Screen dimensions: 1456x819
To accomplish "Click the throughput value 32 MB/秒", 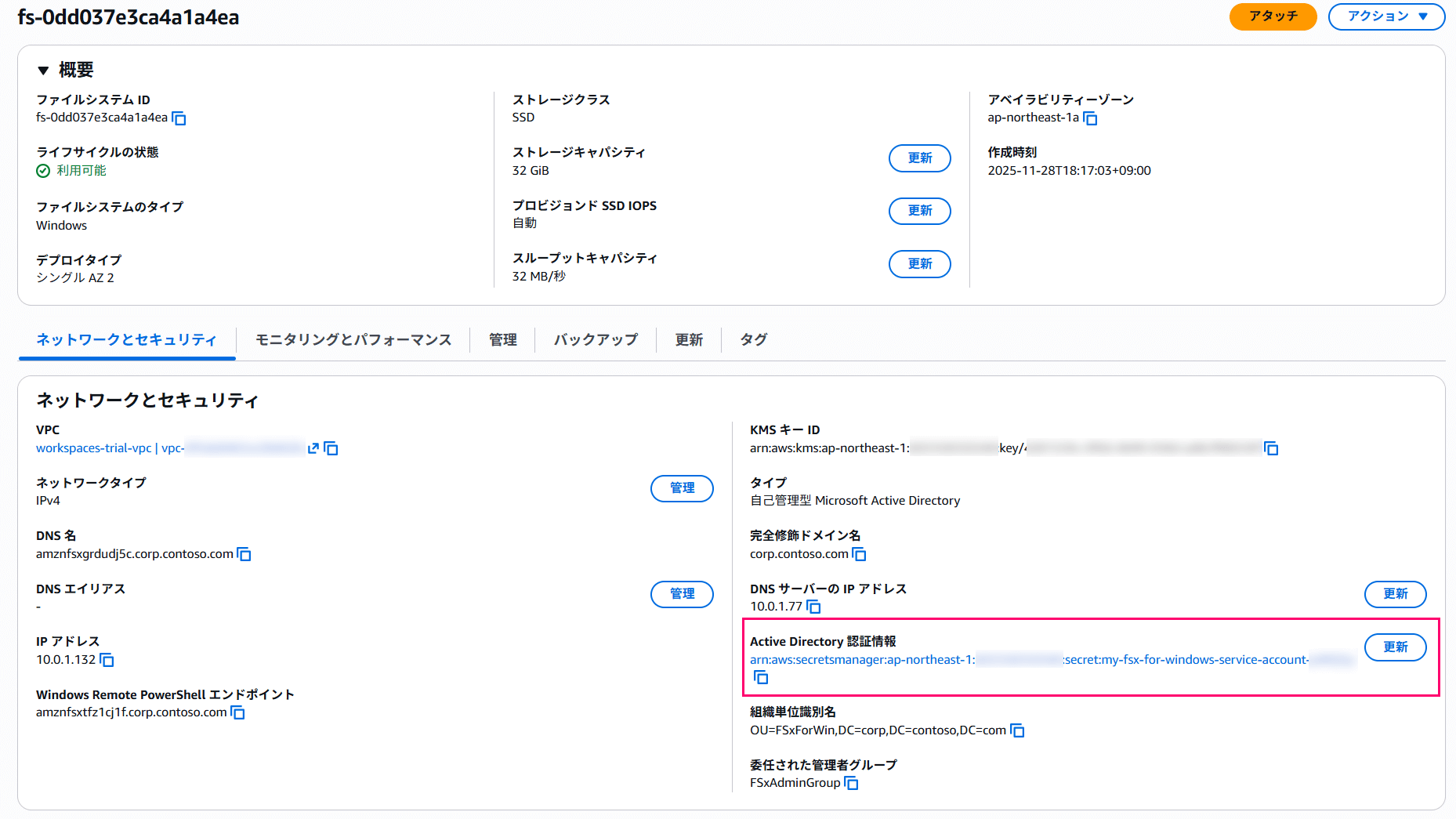I will (x=538, y=276).
